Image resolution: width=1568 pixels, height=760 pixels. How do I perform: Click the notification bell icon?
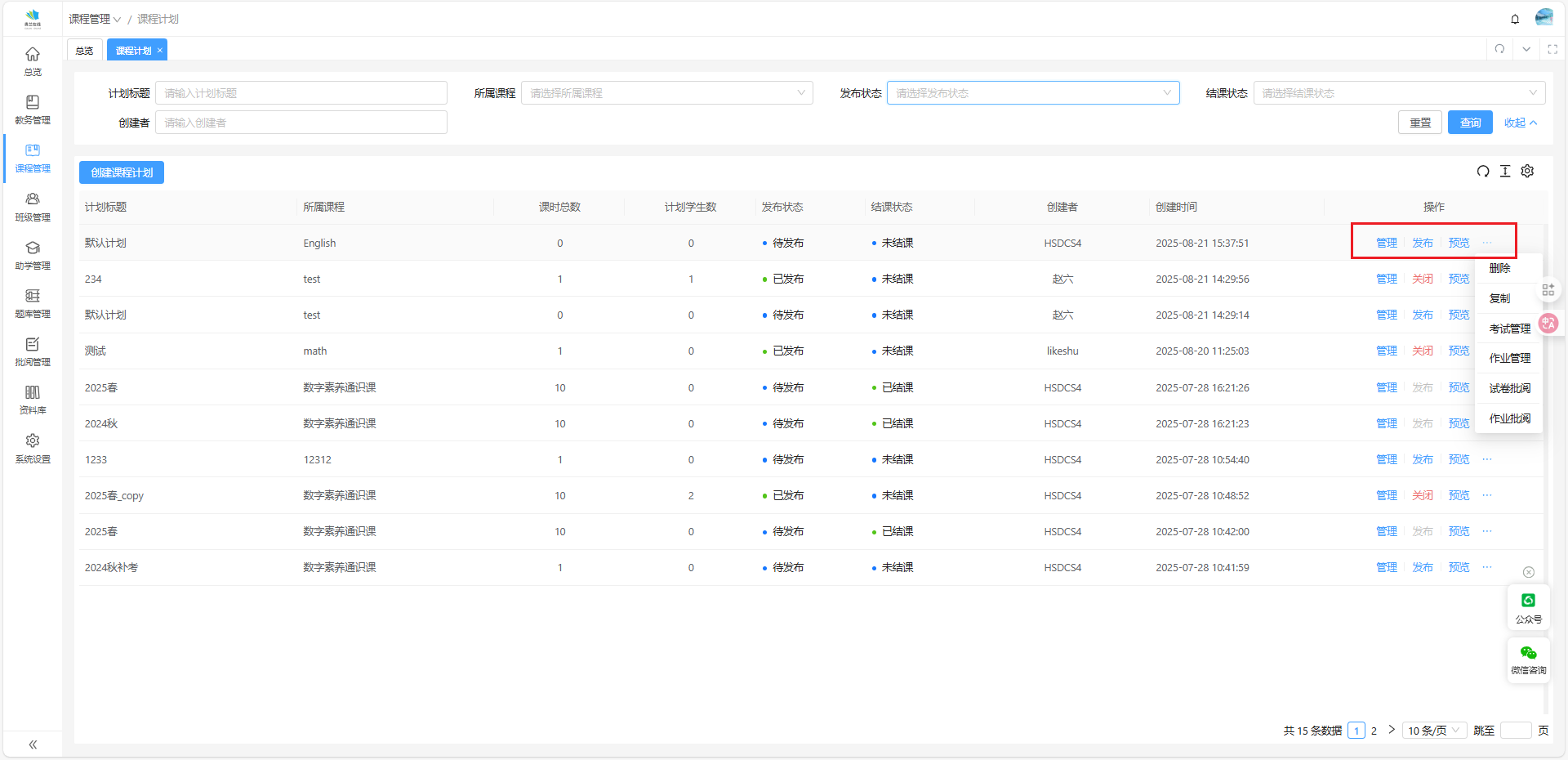click(x=1515, y=19)
